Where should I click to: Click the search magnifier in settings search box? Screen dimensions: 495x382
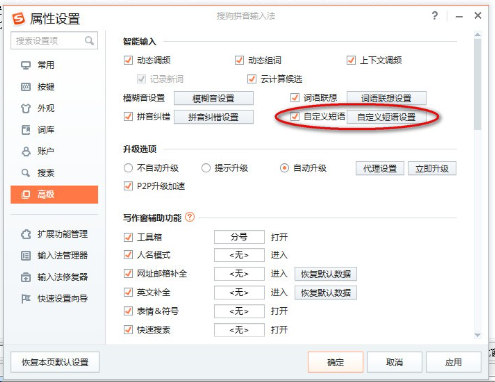coord(89,41)
